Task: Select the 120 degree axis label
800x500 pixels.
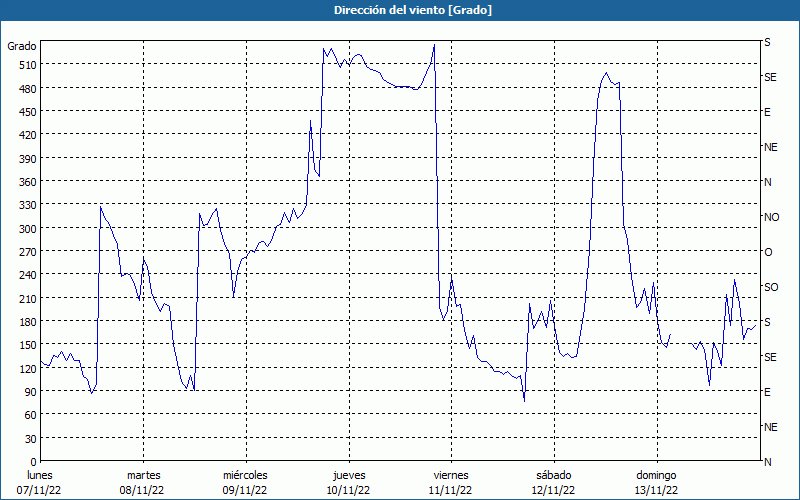Action: pos(28,368)
